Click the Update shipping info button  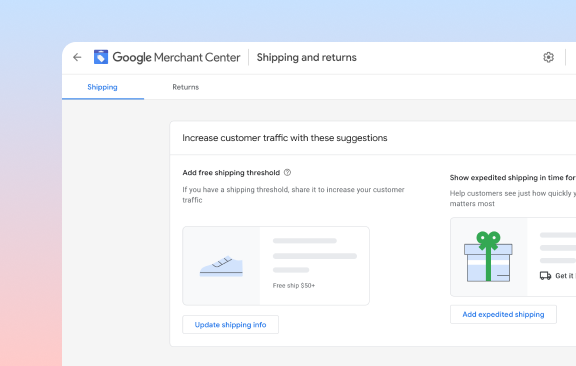[230, 324]
